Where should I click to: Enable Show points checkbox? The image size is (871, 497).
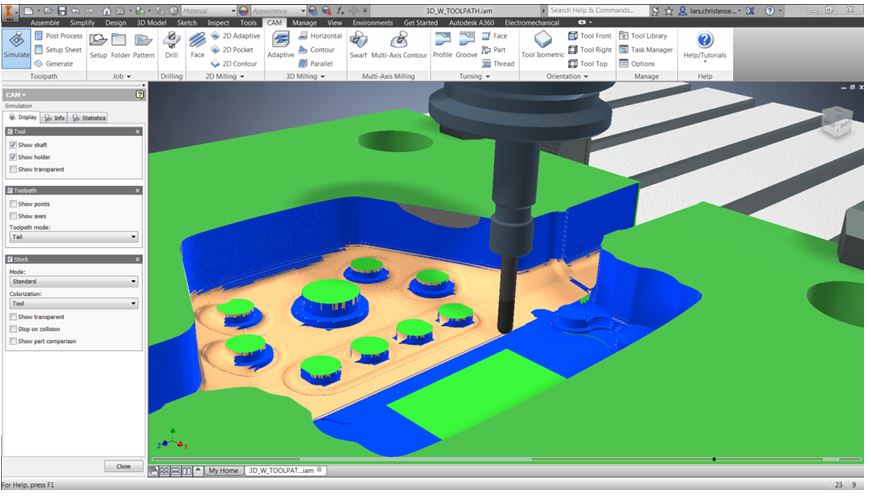click(13, 204)
